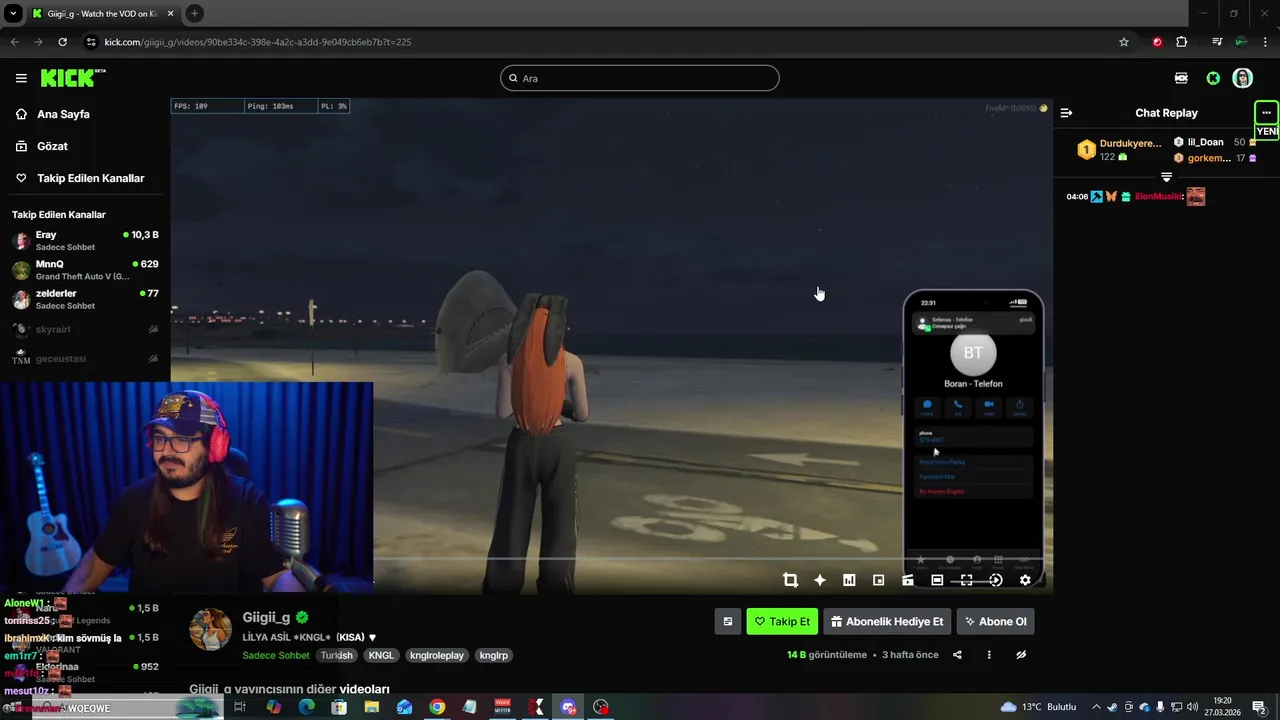Open Chrome media control icon
1280x720 pixels.
coord(1217,42)
